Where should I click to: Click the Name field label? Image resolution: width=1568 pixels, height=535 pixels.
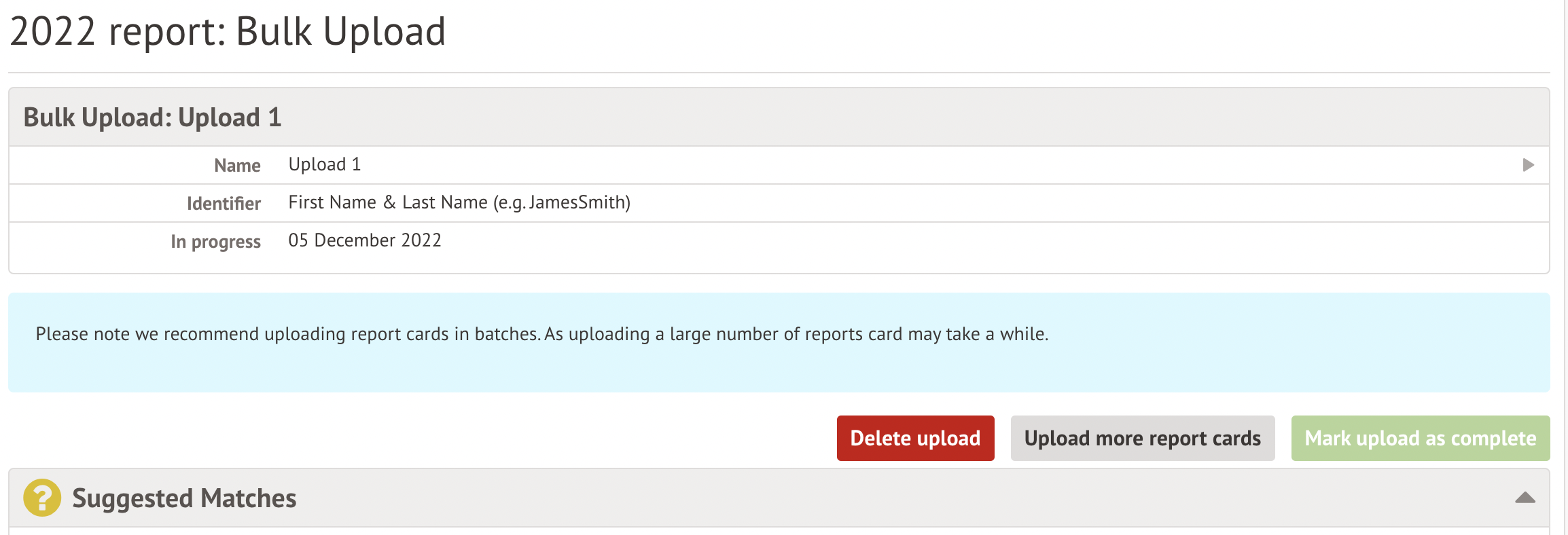click(x=237, y=165)
